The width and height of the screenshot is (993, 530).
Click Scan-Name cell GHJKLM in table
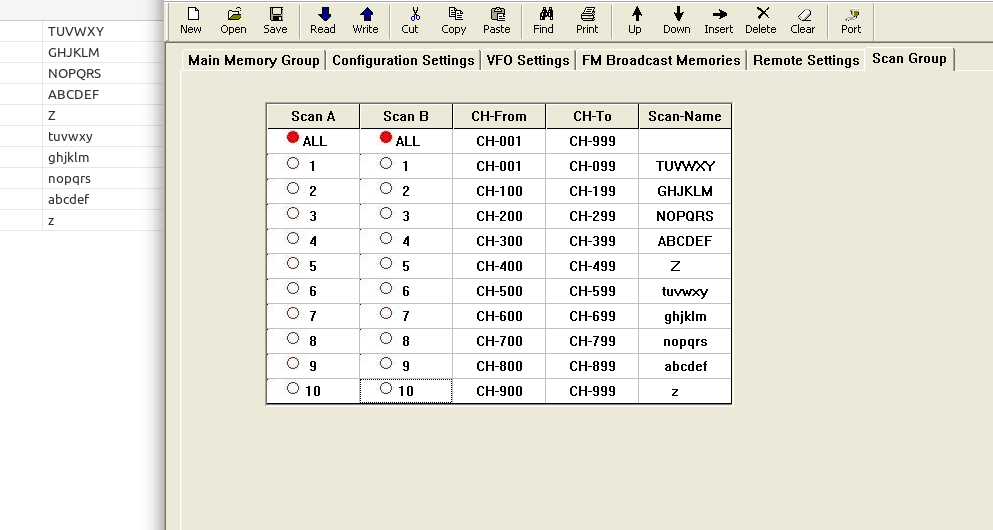tap(685, 191)
